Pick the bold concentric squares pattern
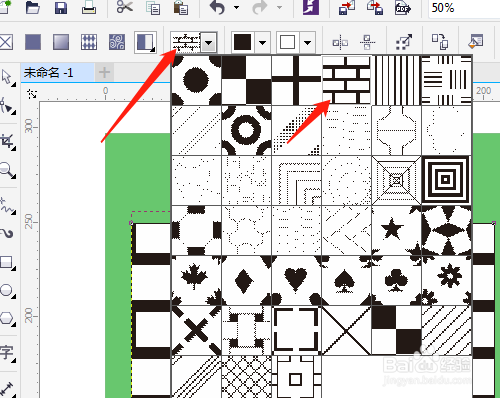 pyautogui.click(x=447, y=180)
